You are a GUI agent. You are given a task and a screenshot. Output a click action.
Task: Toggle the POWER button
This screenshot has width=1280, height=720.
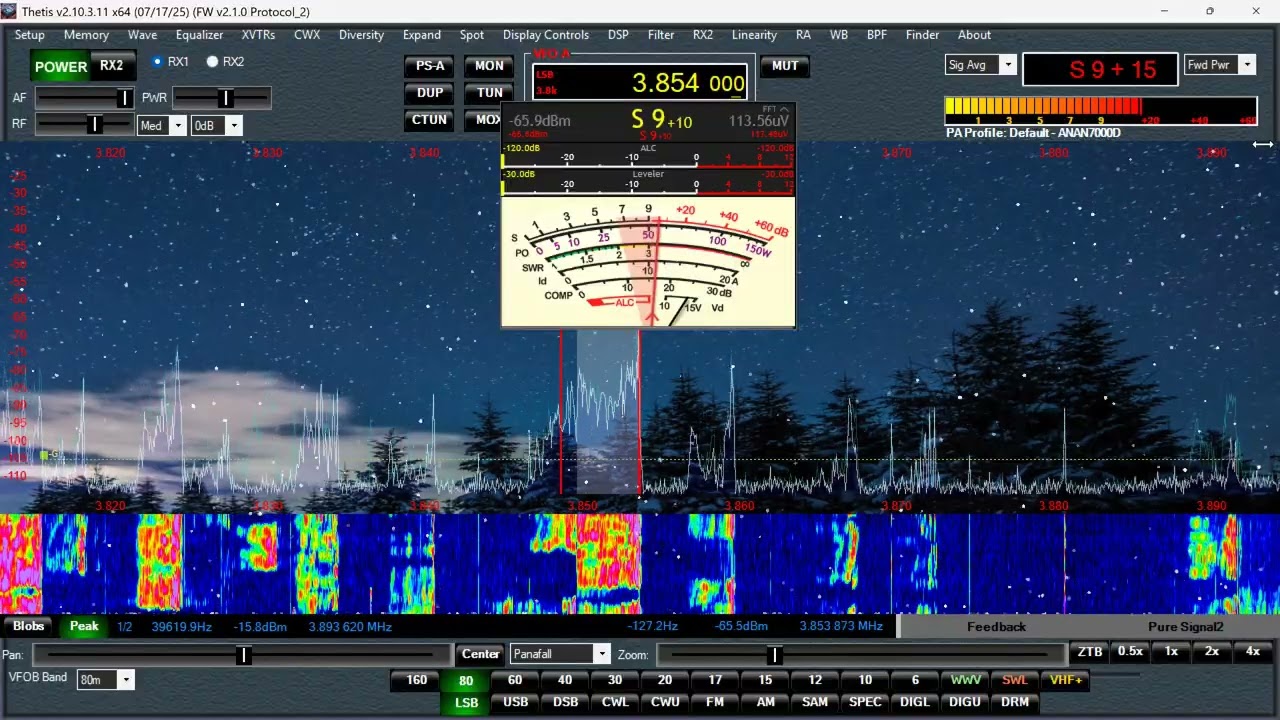[x=61, y=67]
